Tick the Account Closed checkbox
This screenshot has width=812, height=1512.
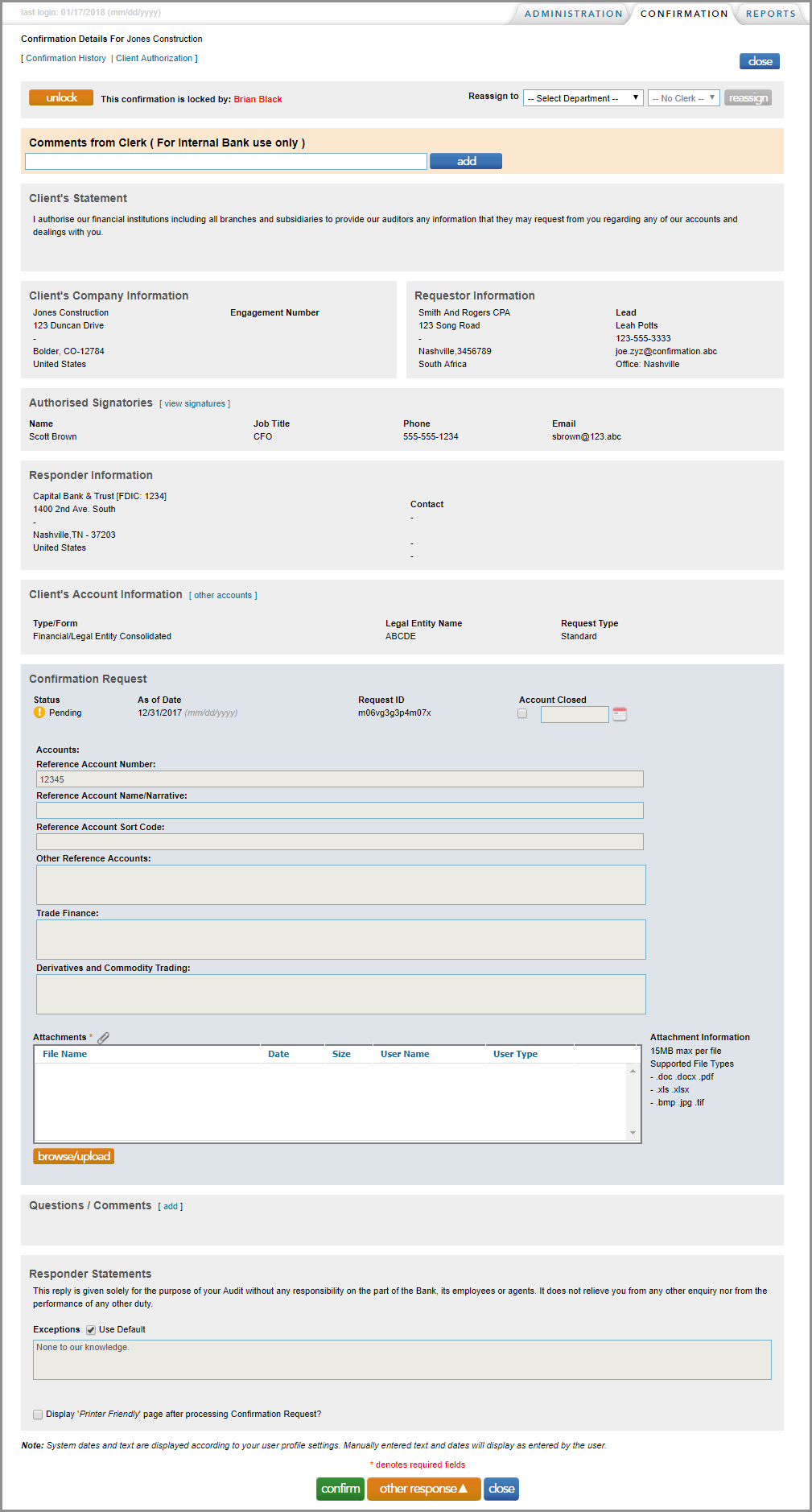tap(522, 713)
